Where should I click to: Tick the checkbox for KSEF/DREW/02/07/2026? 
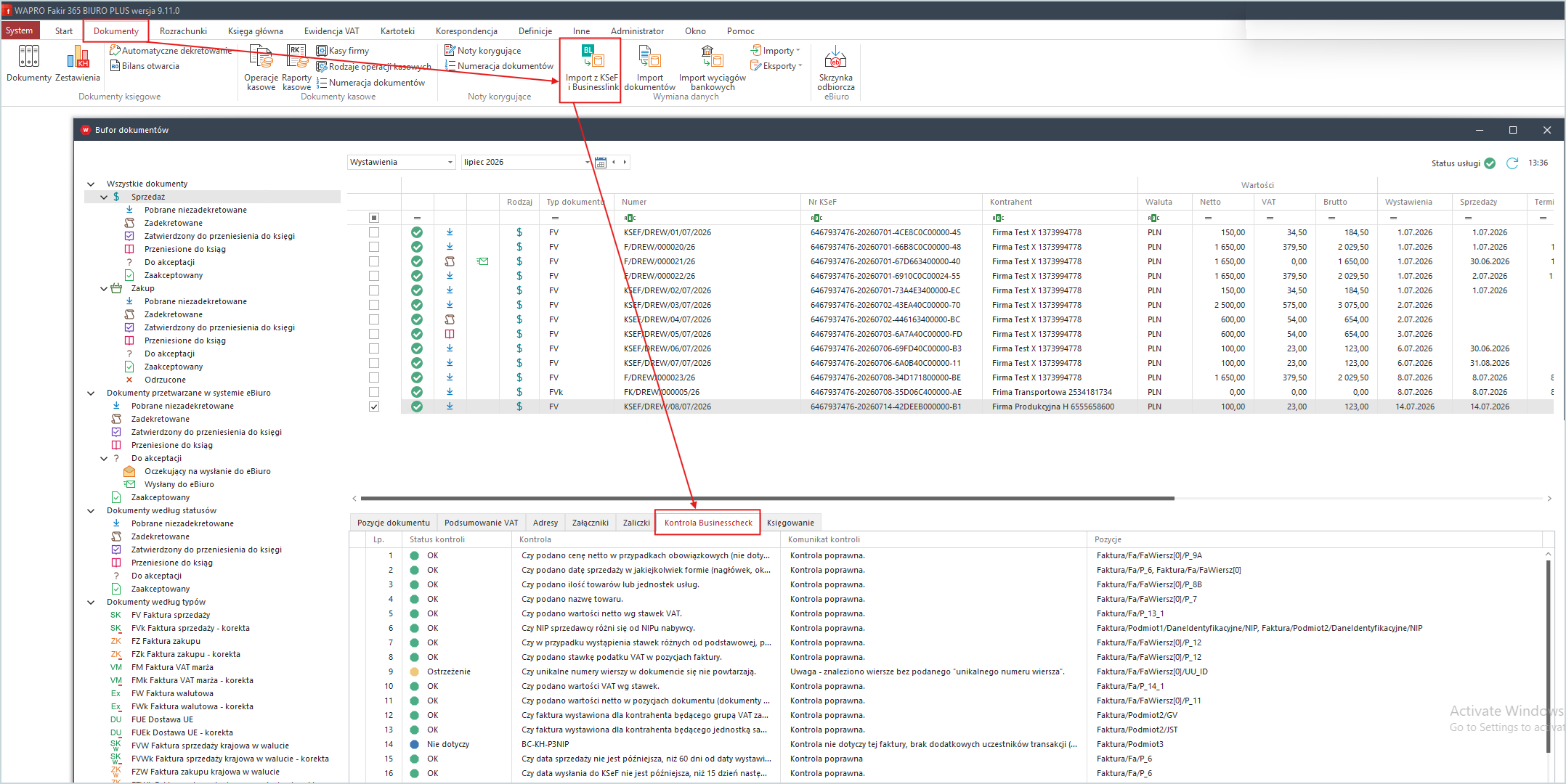(x=374, y=290)
